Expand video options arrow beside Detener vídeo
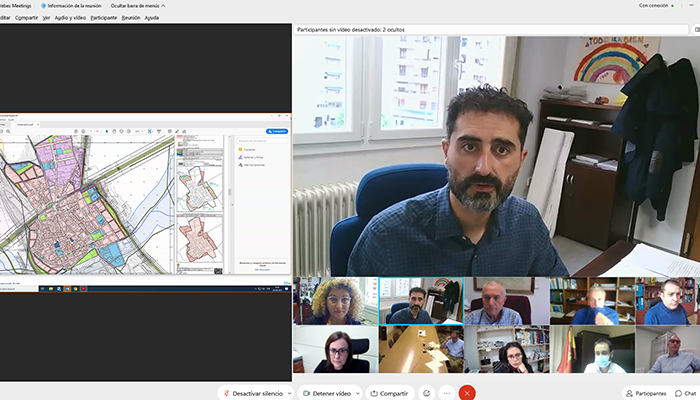This screenshot has height=400, width=700. click(x=357, y=393)
